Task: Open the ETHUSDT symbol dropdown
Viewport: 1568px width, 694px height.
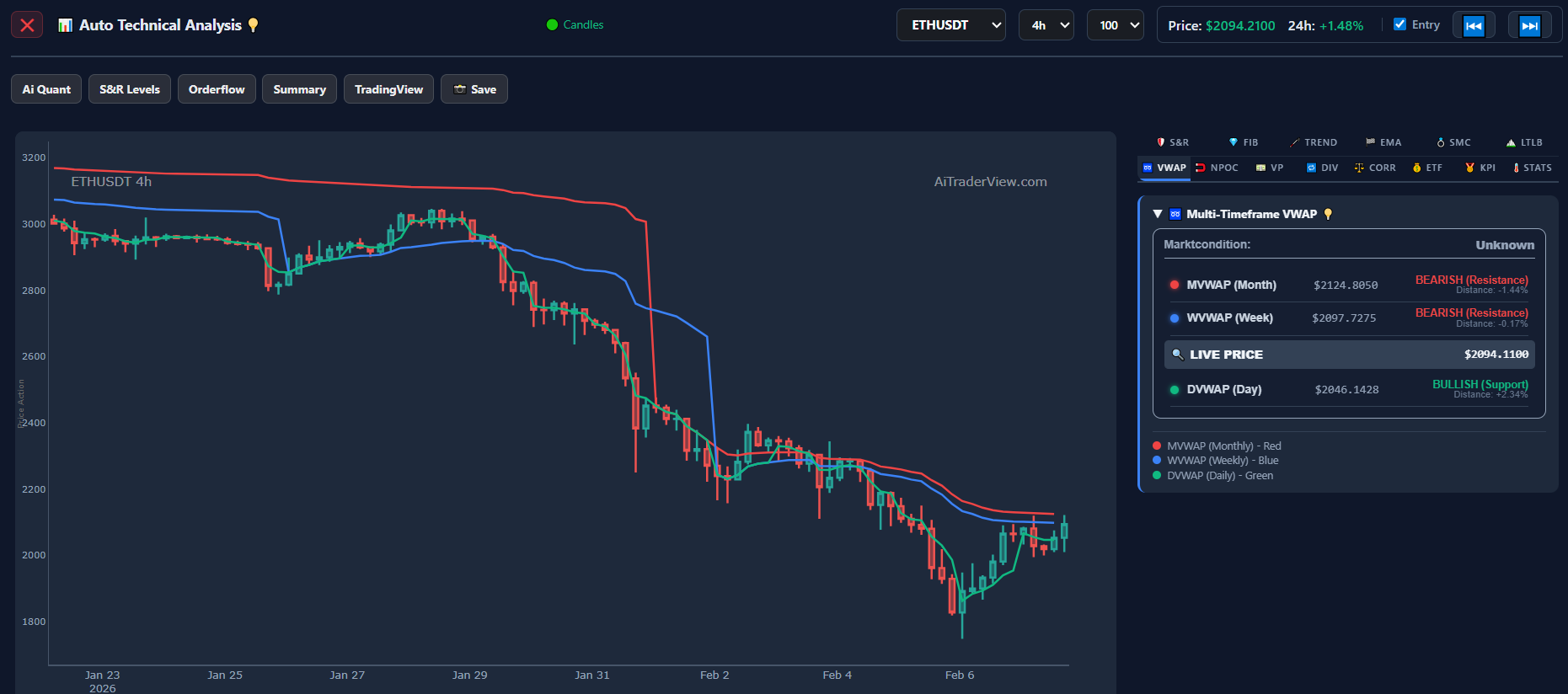Action: [x=950, y=25]
